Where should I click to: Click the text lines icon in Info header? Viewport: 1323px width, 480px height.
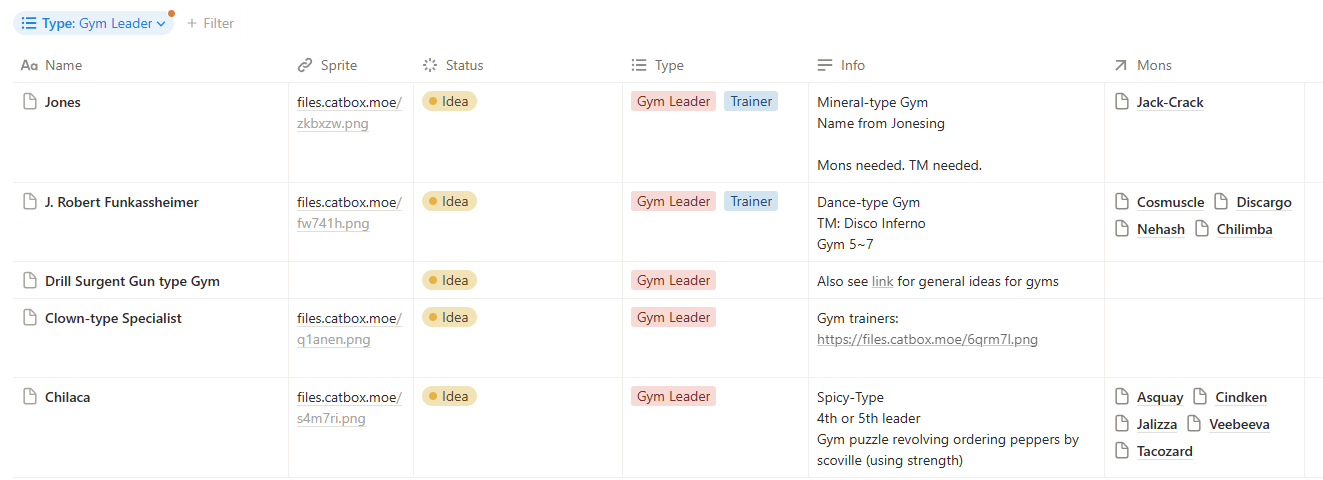[825, 65]
